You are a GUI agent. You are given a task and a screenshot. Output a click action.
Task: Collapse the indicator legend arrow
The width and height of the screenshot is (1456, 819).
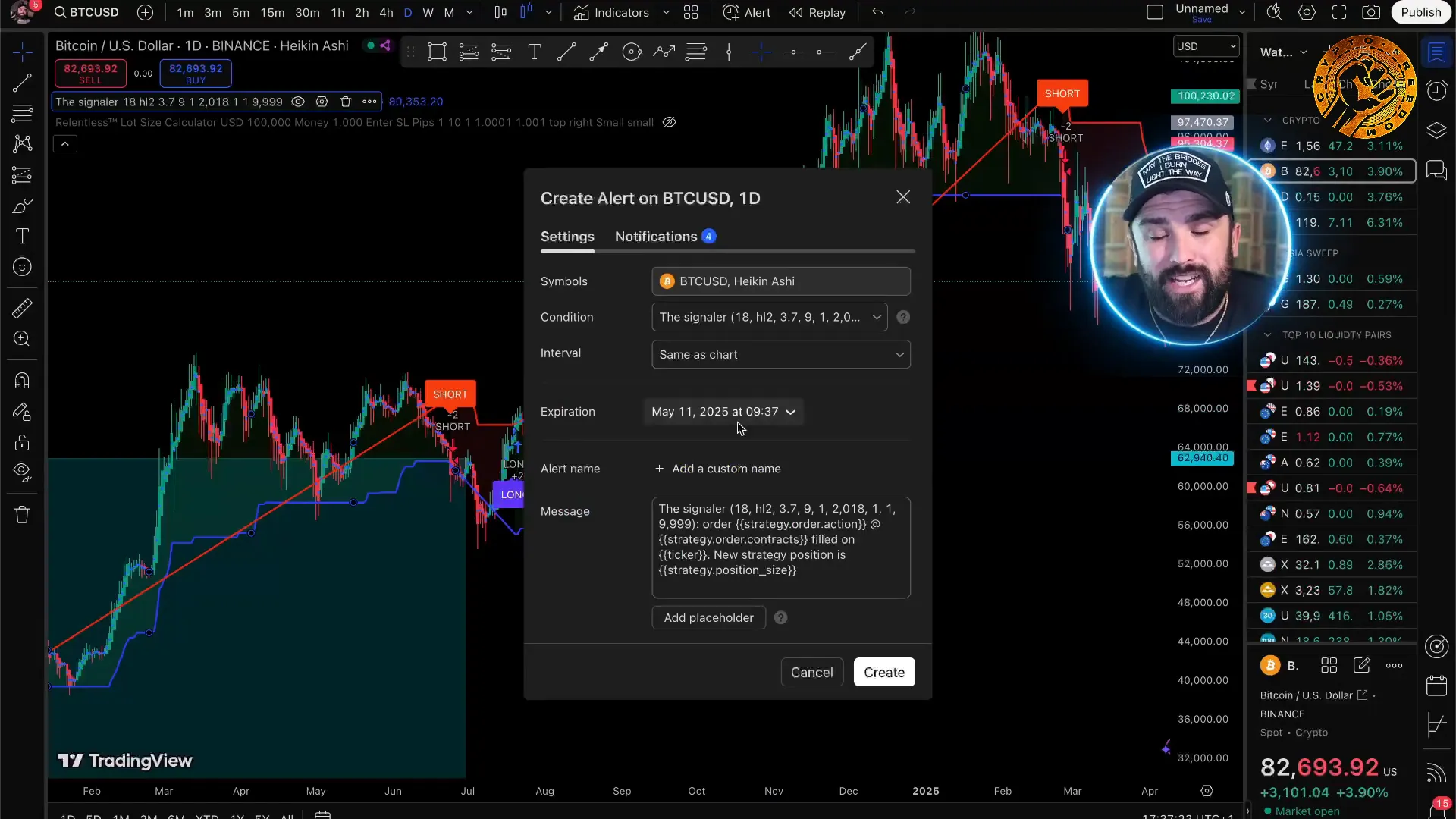coord(65,143)
